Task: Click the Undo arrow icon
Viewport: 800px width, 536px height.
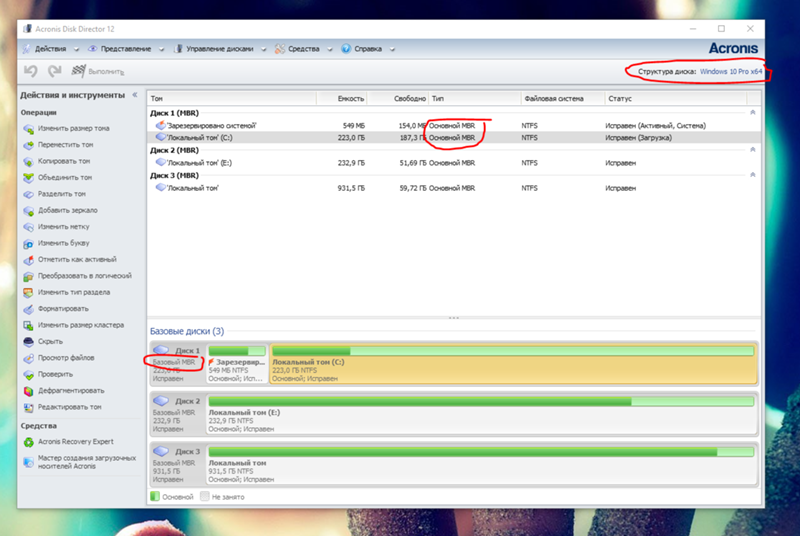Action: pyautogui.click(x=31, y=71)
